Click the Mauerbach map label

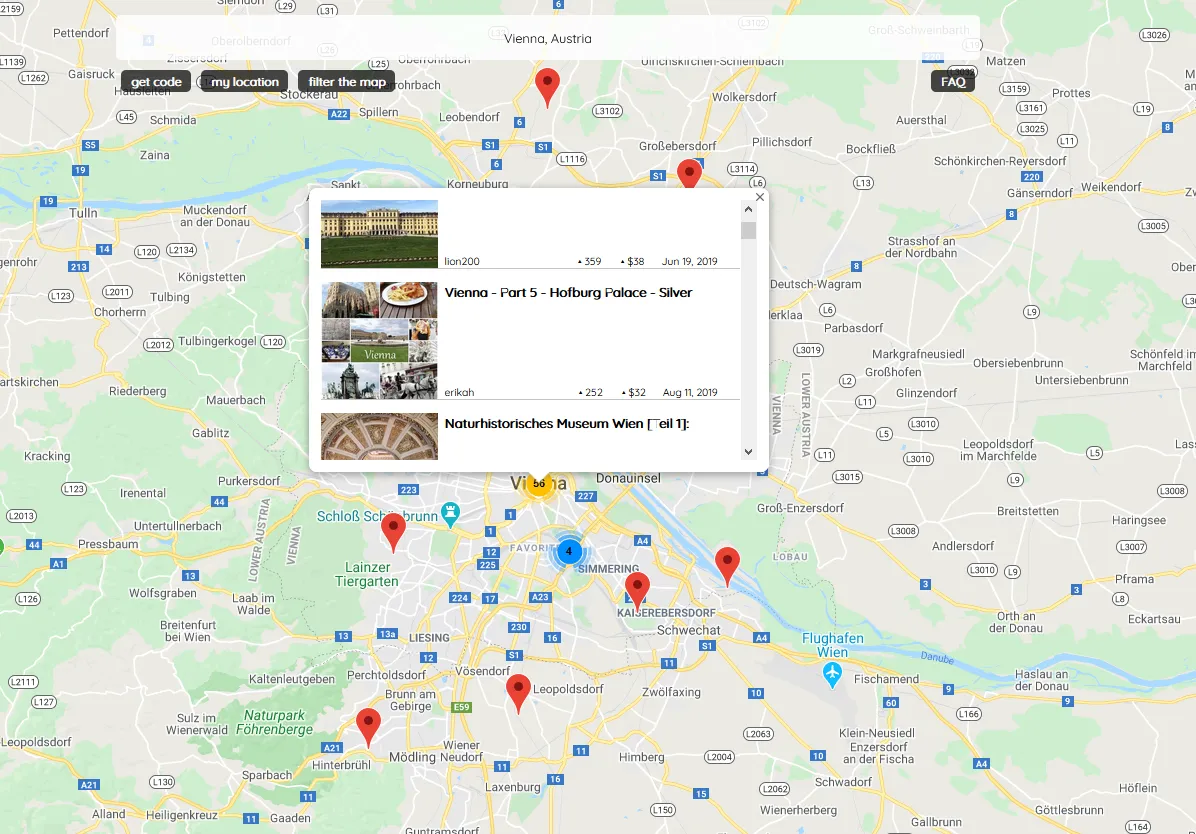click(x=236, y=400)
